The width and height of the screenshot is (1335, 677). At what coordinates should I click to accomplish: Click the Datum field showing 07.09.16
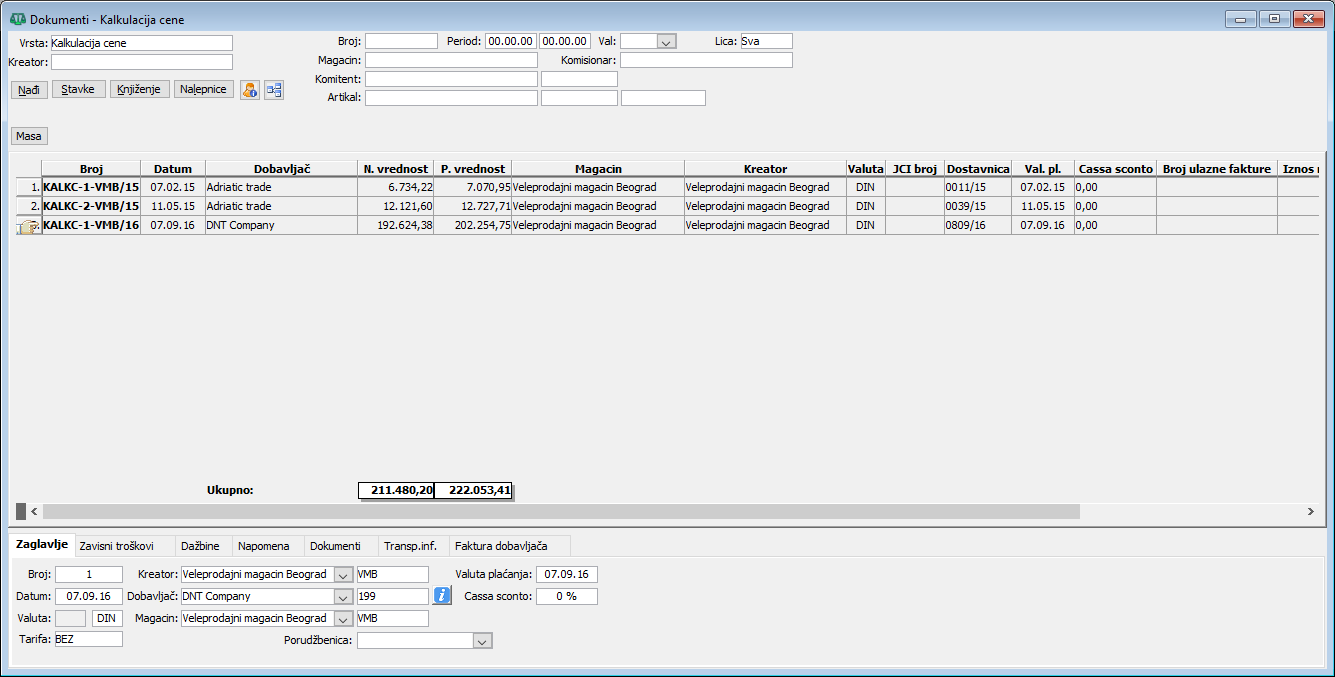point(89,596)
